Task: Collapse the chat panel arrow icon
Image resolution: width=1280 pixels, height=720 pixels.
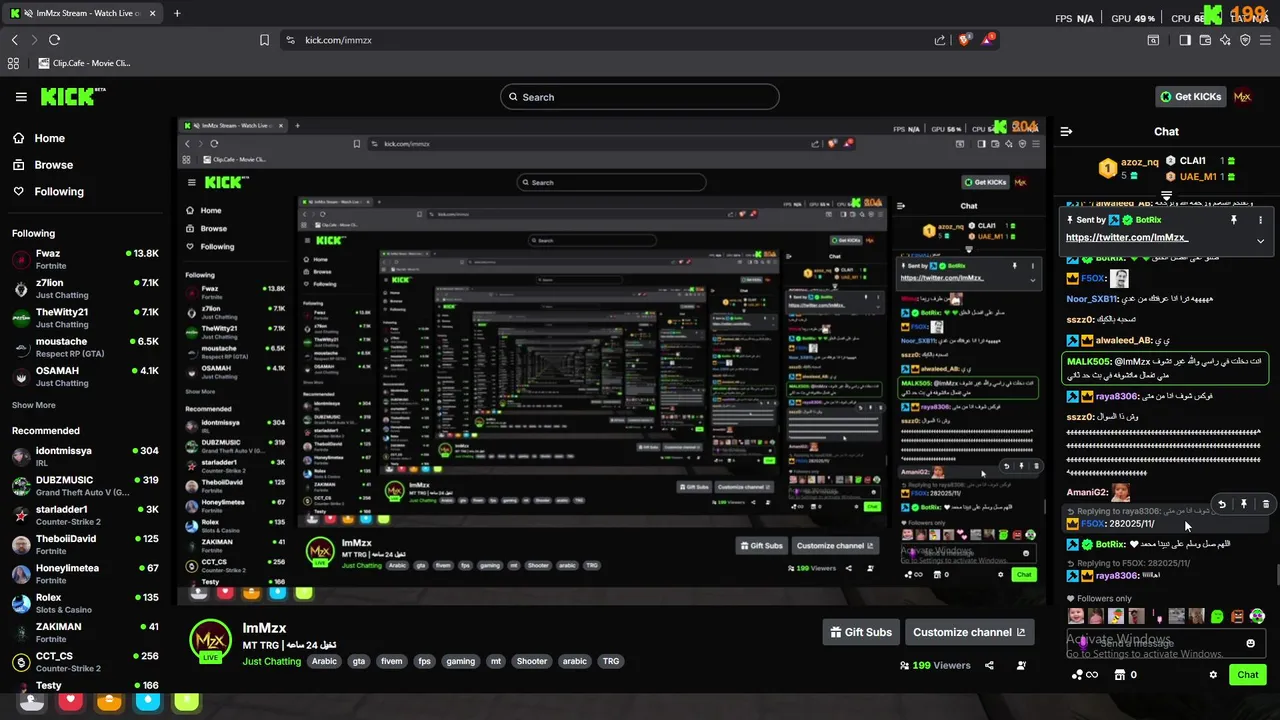Action: pos(1066,131)
